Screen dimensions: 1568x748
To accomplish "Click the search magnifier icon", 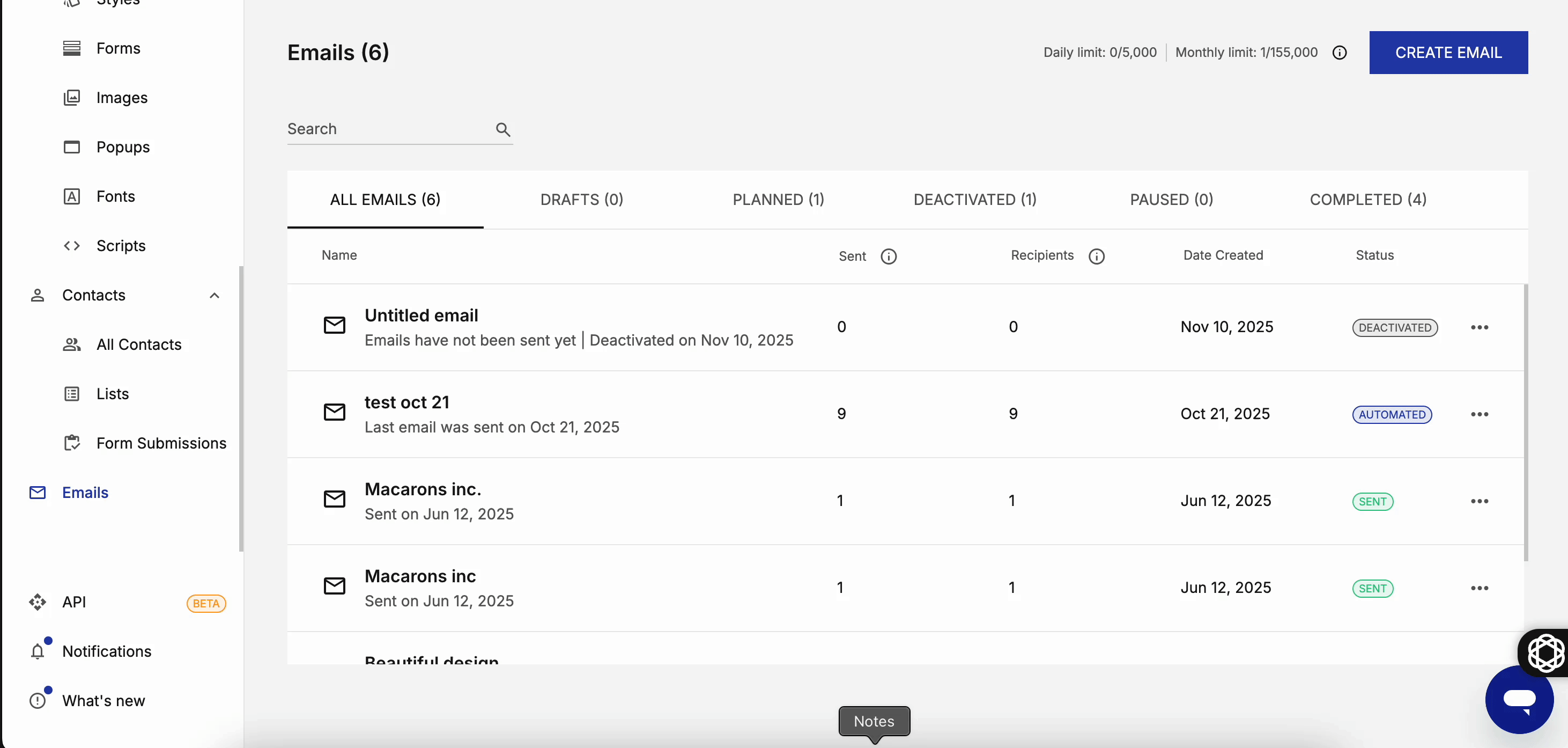I will coord(503,129).
